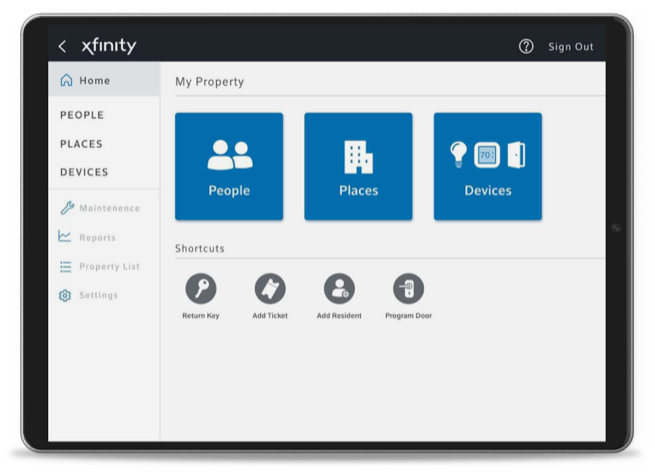Click the thermostat device icon
The width and height of the screenshot is (655, 472).
click(487, 155)
